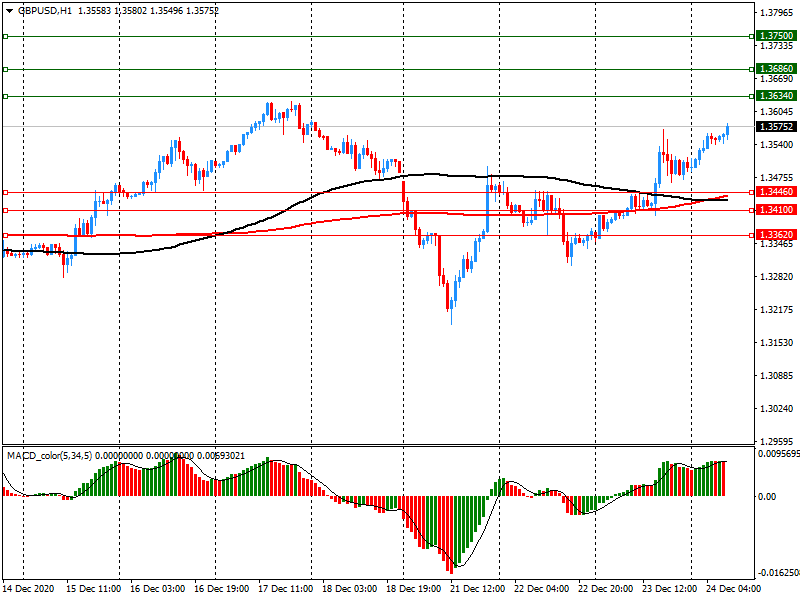Click the 14 Dec 2020 date label

click(29, 589)
